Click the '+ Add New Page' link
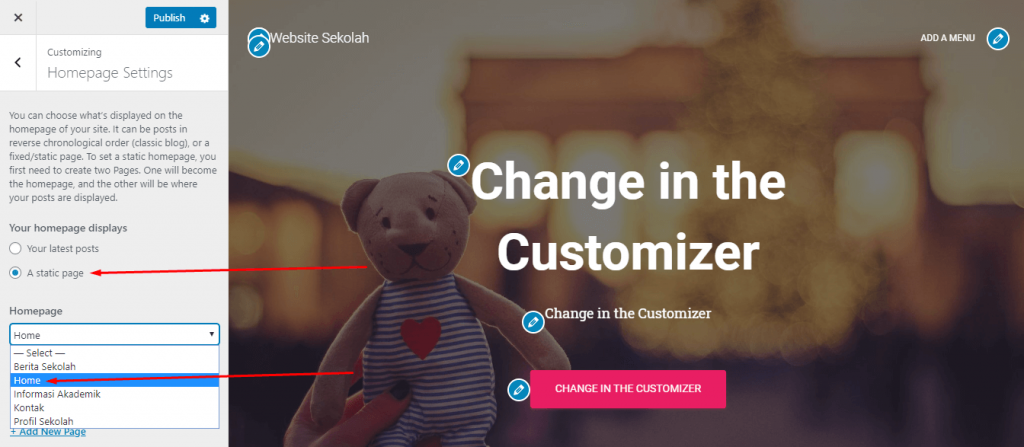The width and height of the screenshot is (1024, 447). [x=48, y=432]
